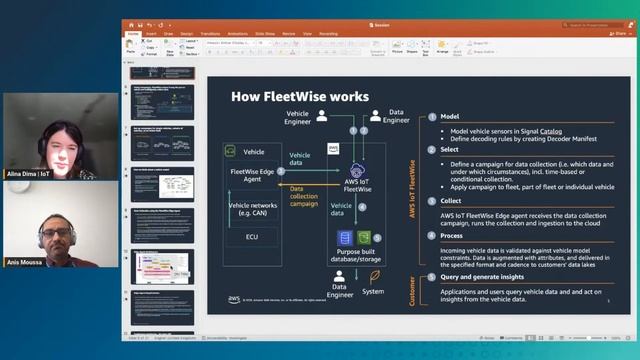Open the Shapes gallery
640x360 pixels.
(x=412, y=47)
